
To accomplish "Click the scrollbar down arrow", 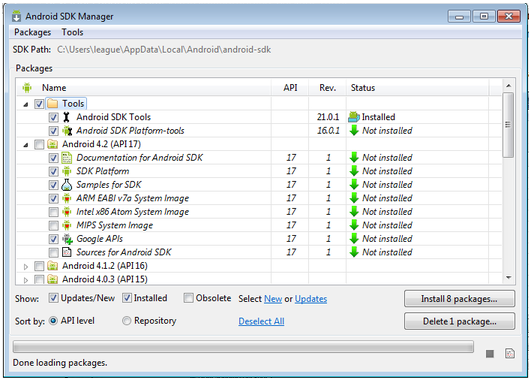I will [x=508, y=277].
